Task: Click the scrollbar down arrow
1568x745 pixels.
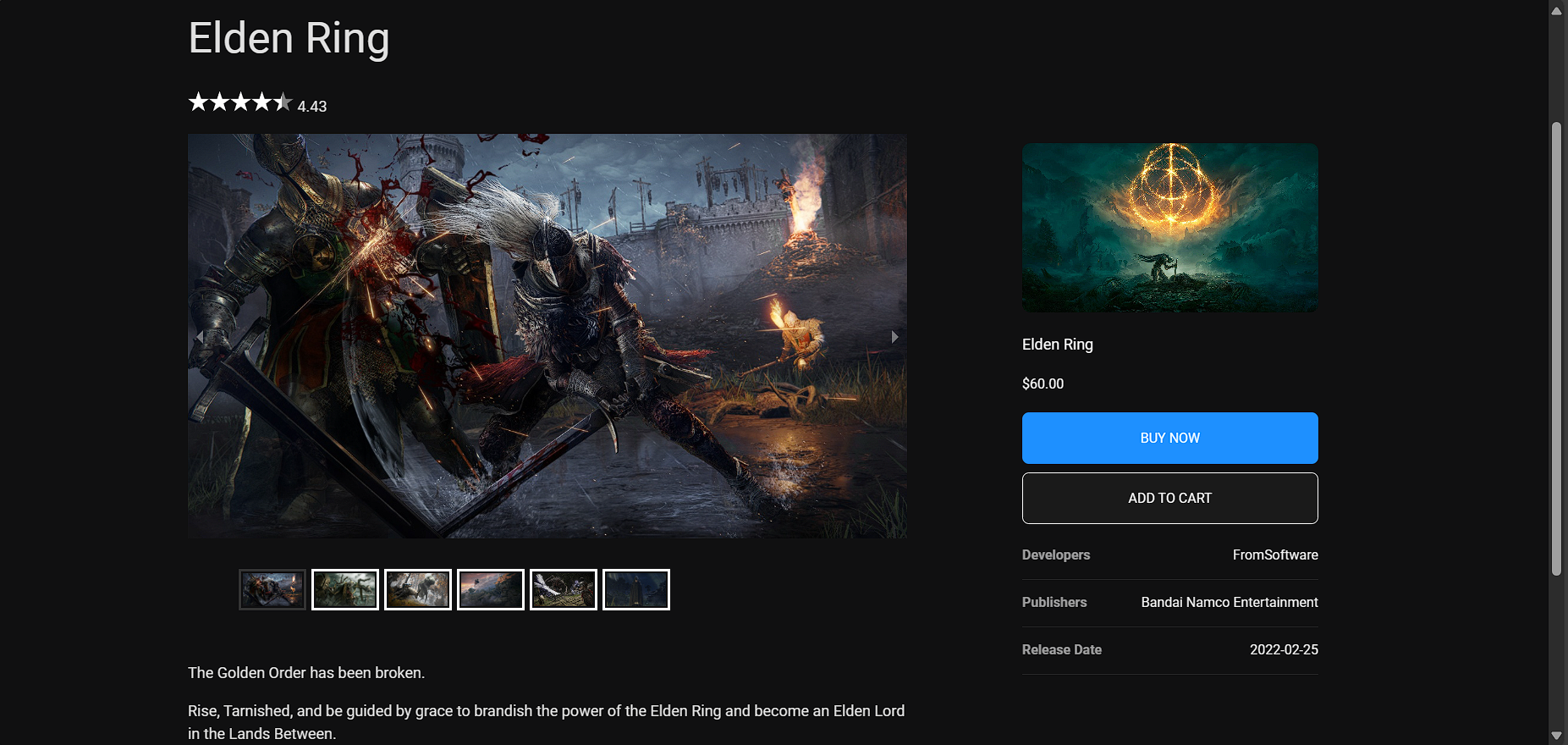Action: click(1556, 736)
